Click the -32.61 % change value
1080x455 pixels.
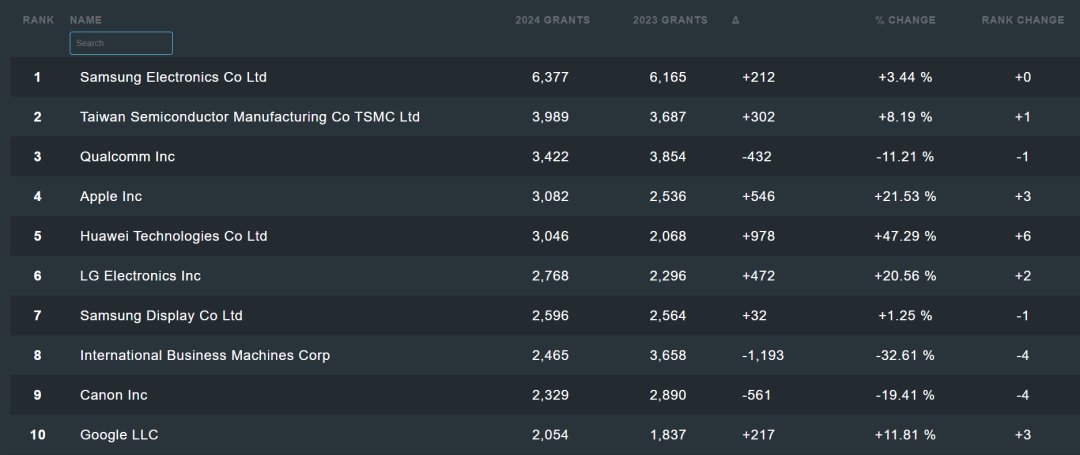click(x=905, y=356)
